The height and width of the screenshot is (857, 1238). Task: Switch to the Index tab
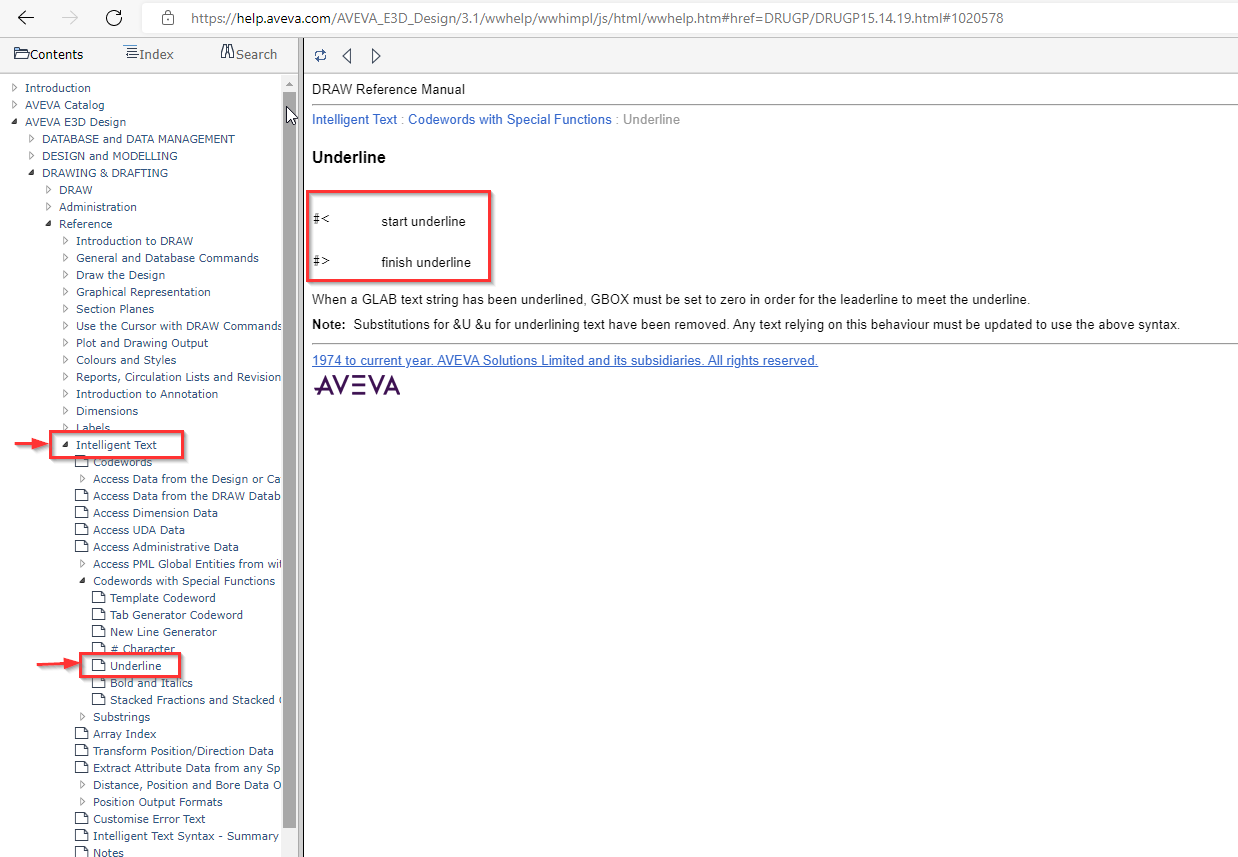[x=148, y=54]
